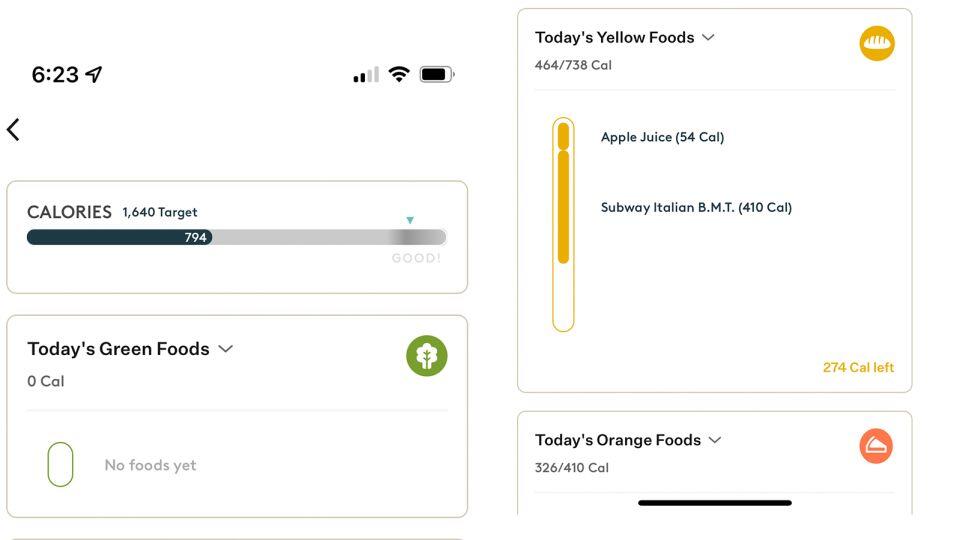The width and height of the screenshot is (960, 540).
Task: Click the empty green foods capsule
Action: click(60, 464)
